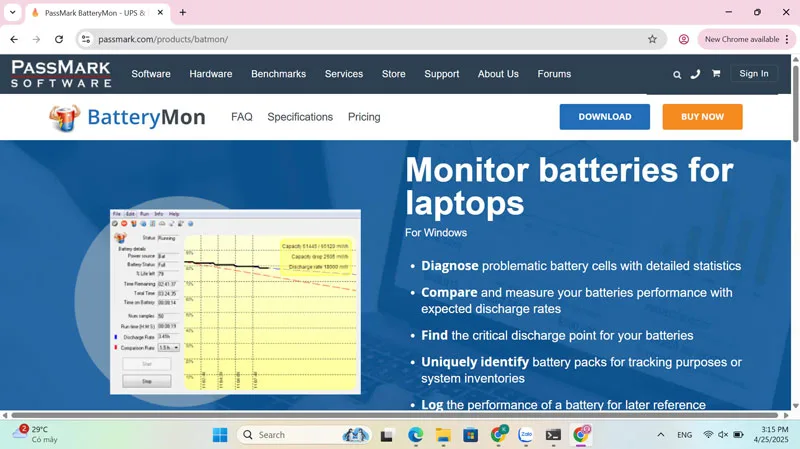The width and height of the screenshot is (800, 449).
Task: Close the PassMark BatteryMon tab
Action: coord(160,12)
